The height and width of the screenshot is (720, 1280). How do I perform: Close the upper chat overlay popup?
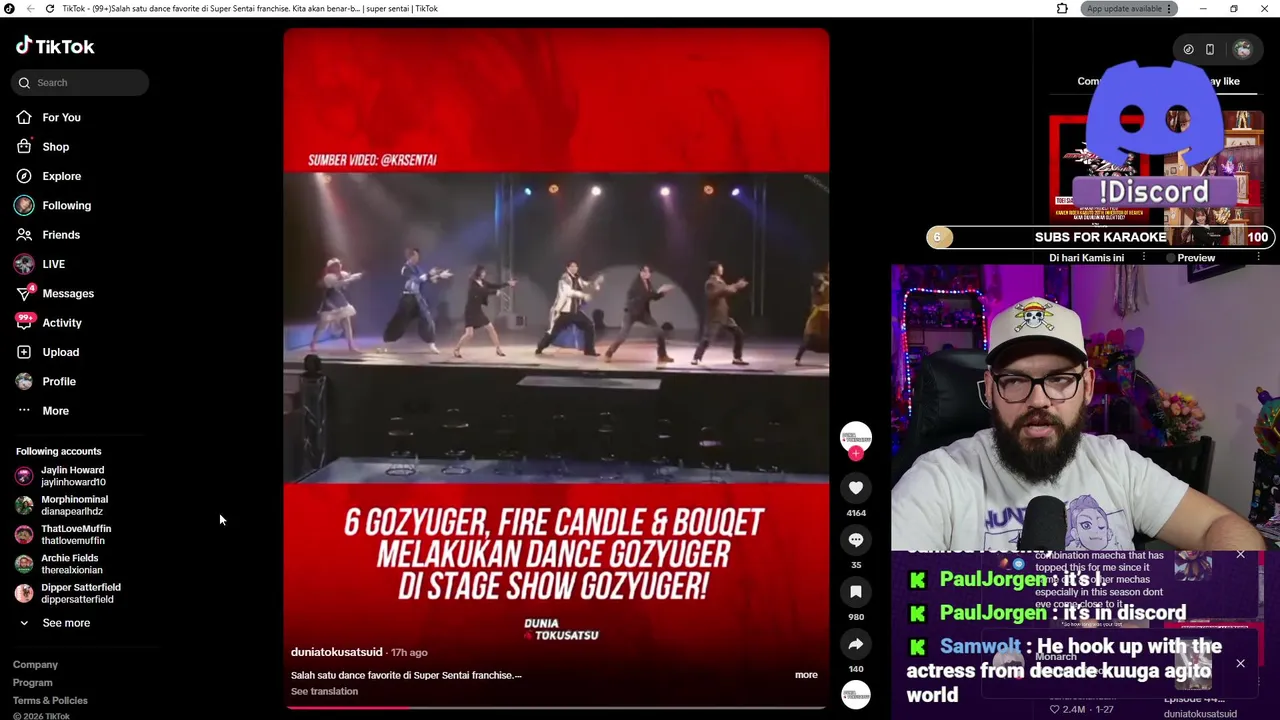[x=1241, y=555]
